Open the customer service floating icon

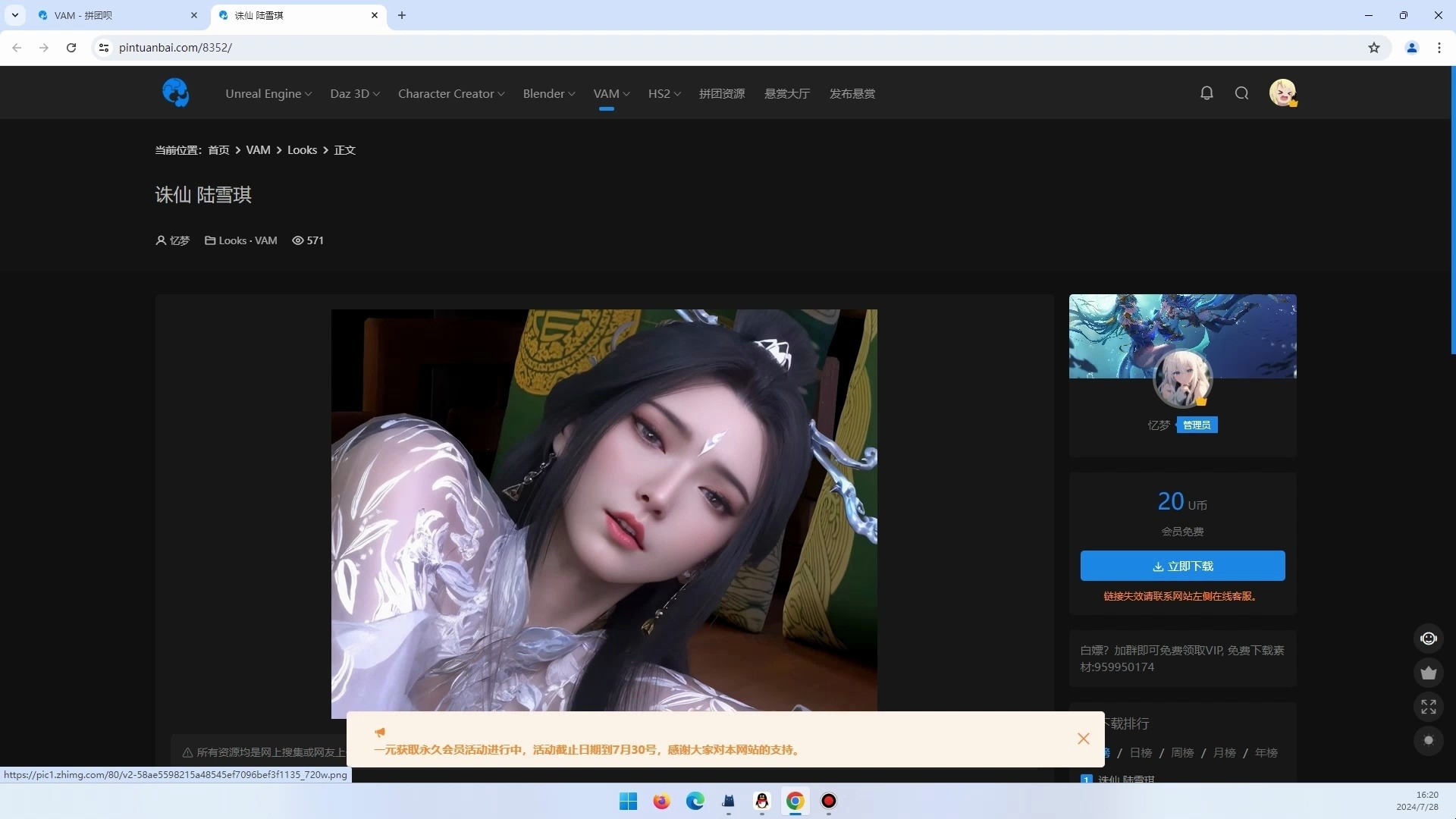click(x=1429, y=639)
